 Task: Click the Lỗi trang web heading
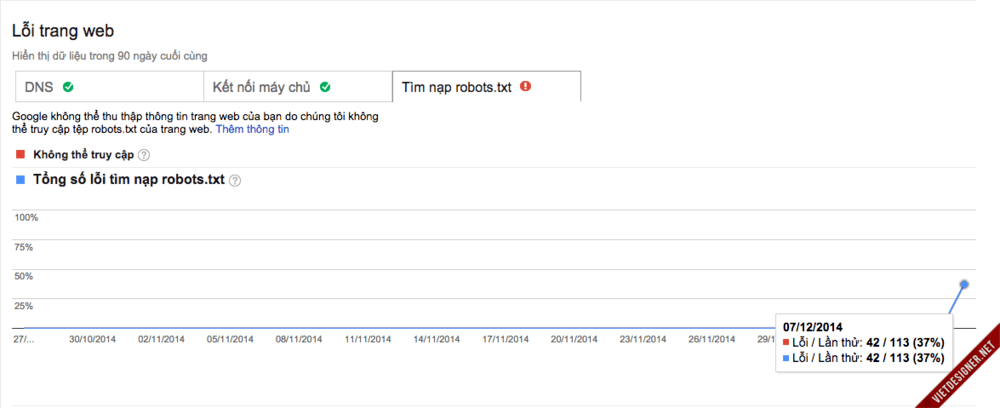pos(63,31)
